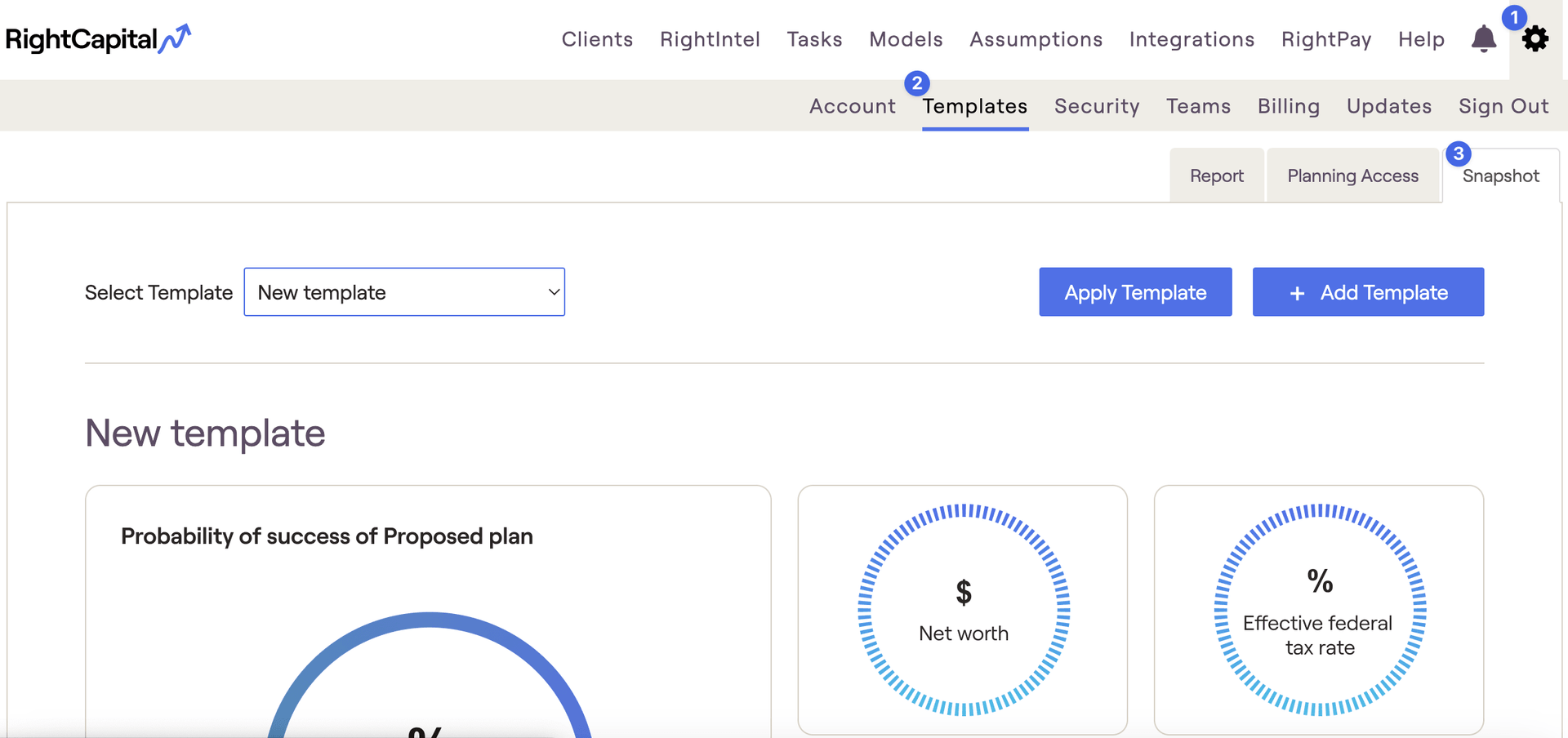The image size is (1568, 738).
Task: Click the RightCapital logo
Action: pos(98,38)
